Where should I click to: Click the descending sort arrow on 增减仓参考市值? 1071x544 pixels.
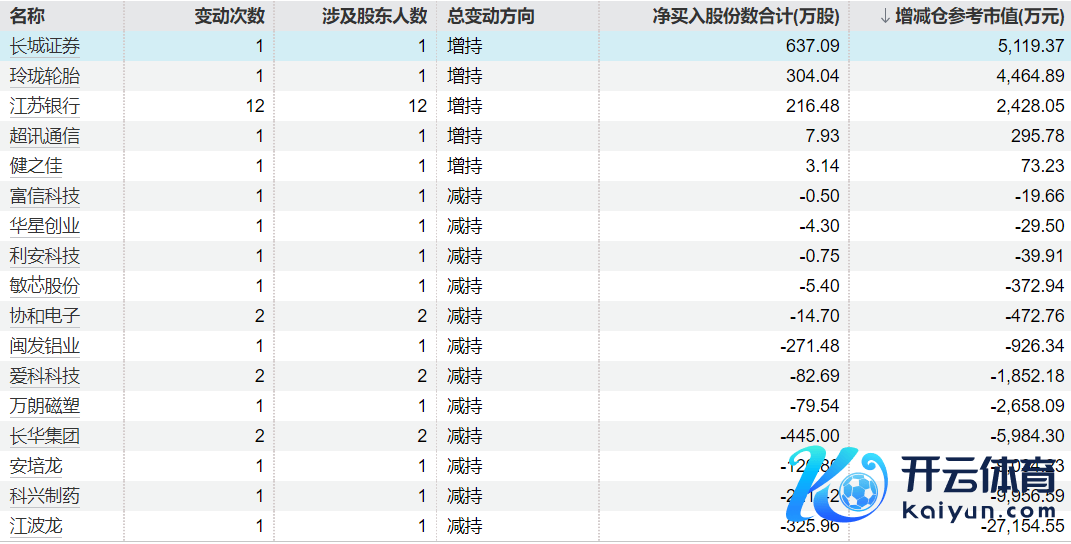point(884,16)
